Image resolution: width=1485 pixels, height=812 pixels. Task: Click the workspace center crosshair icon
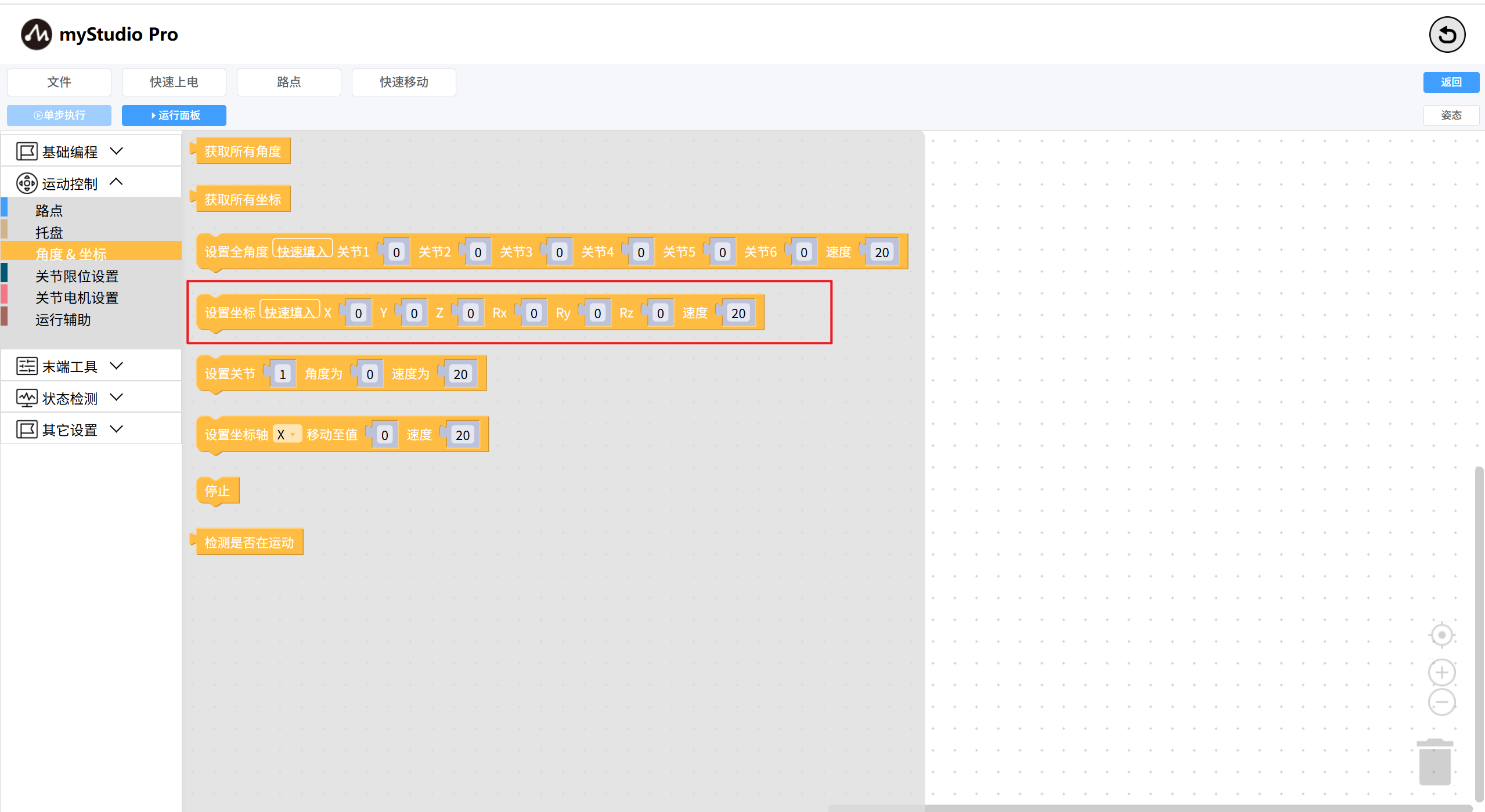1441,635
